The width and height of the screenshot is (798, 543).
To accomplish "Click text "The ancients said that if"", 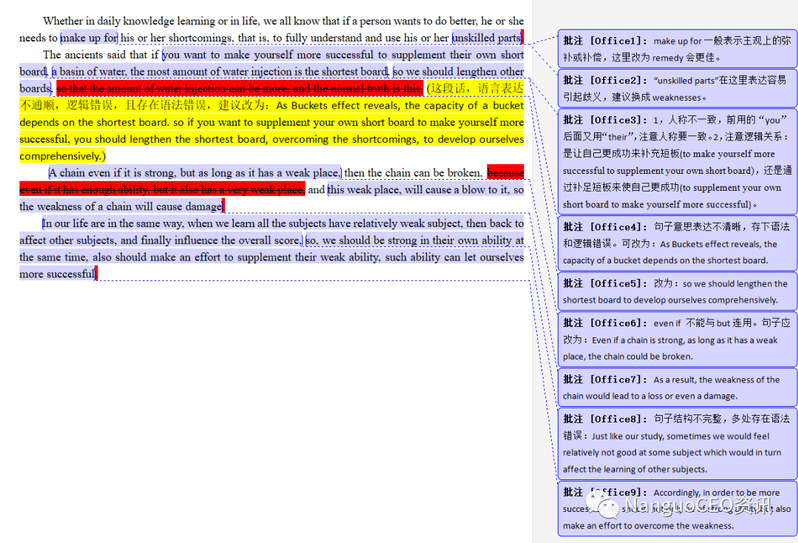I will pos(101,55).
